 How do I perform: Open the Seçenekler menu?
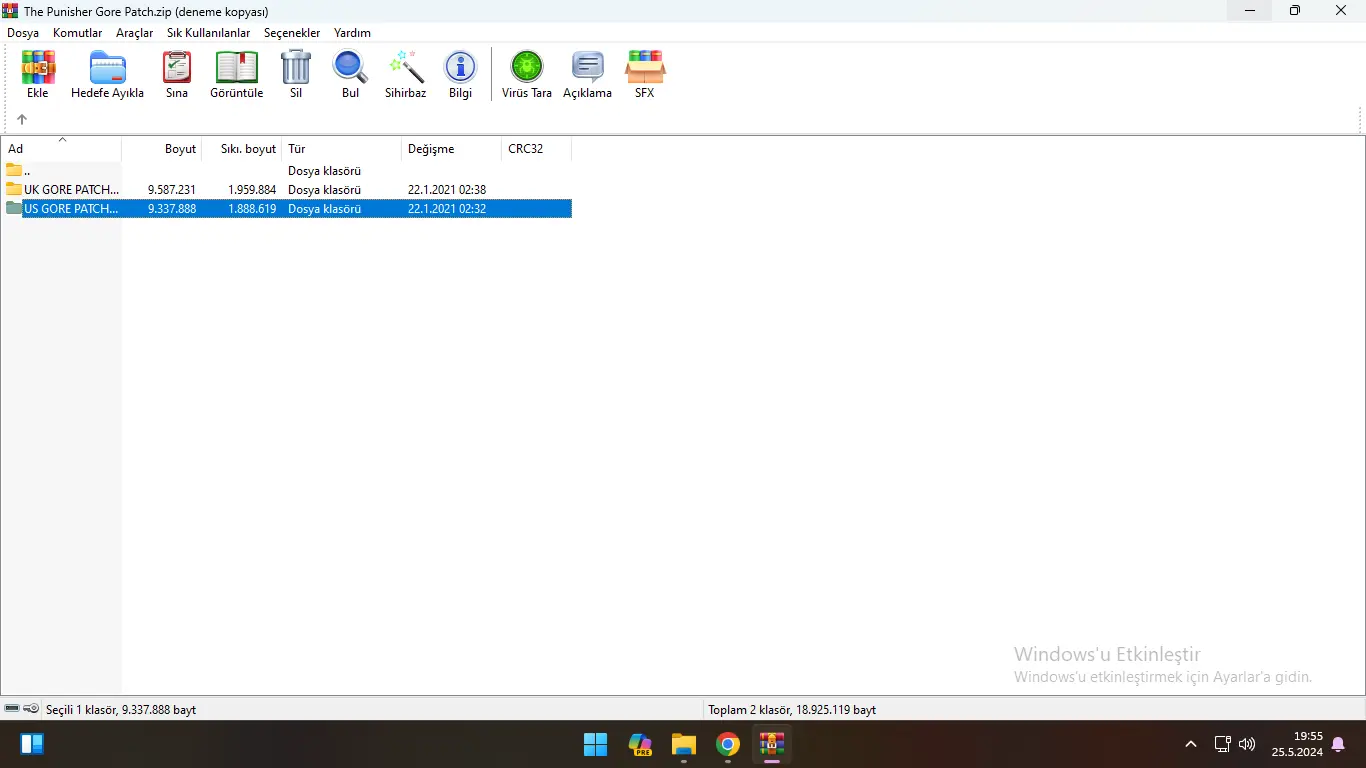[292, 33]
